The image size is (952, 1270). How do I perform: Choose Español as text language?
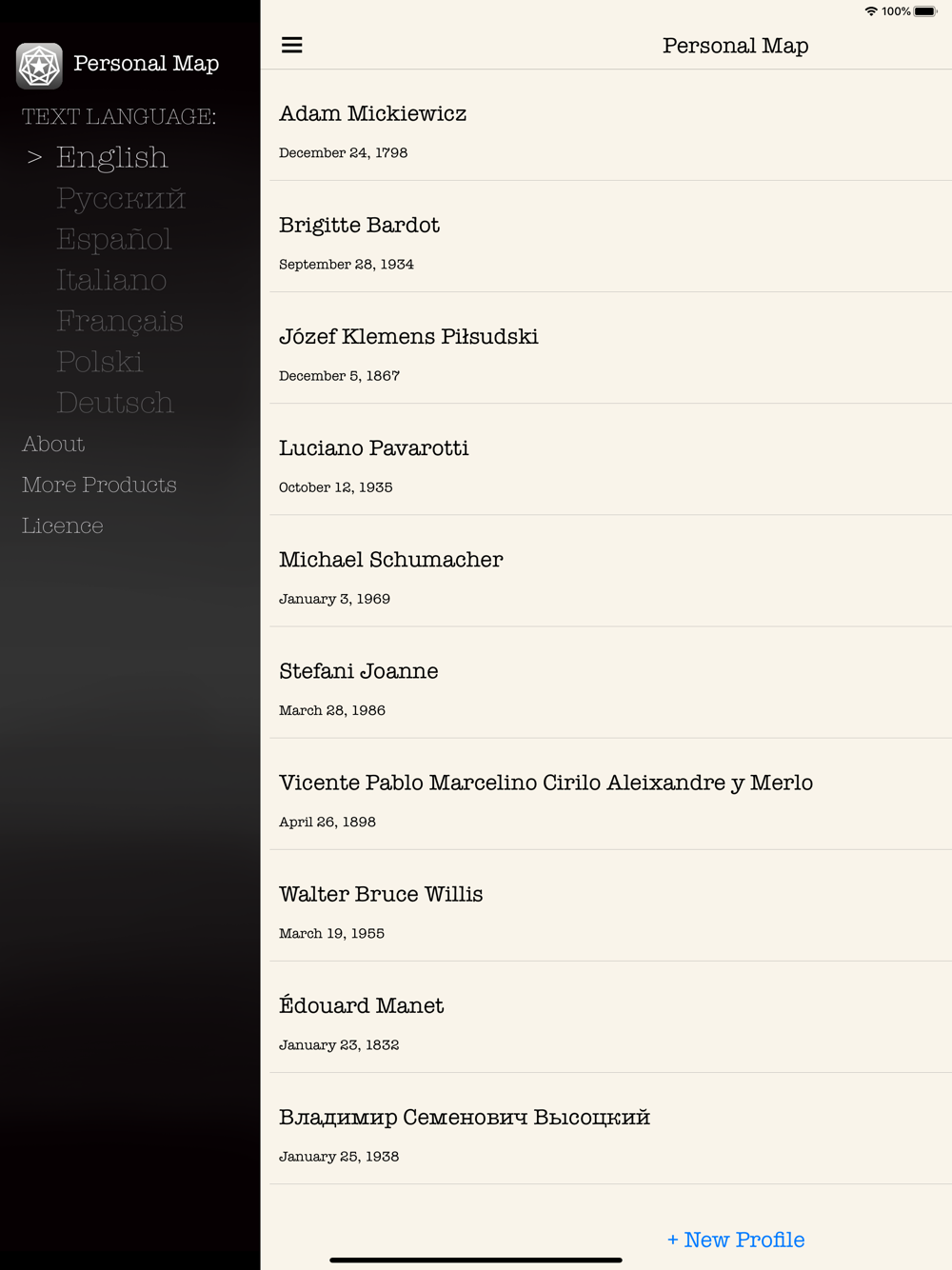pos(114,239)
